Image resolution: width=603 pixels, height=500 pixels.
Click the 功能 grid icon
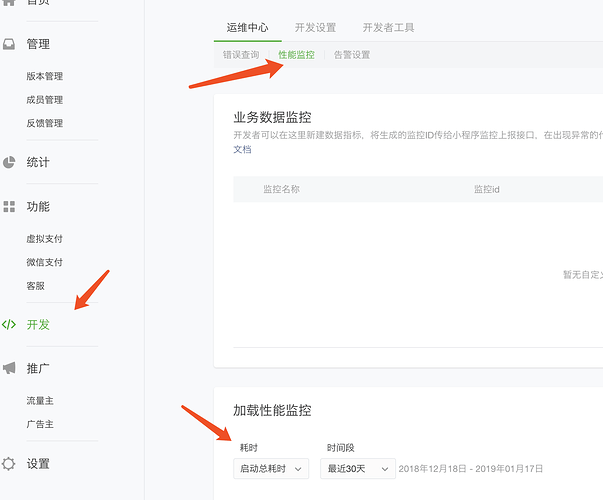9,206
